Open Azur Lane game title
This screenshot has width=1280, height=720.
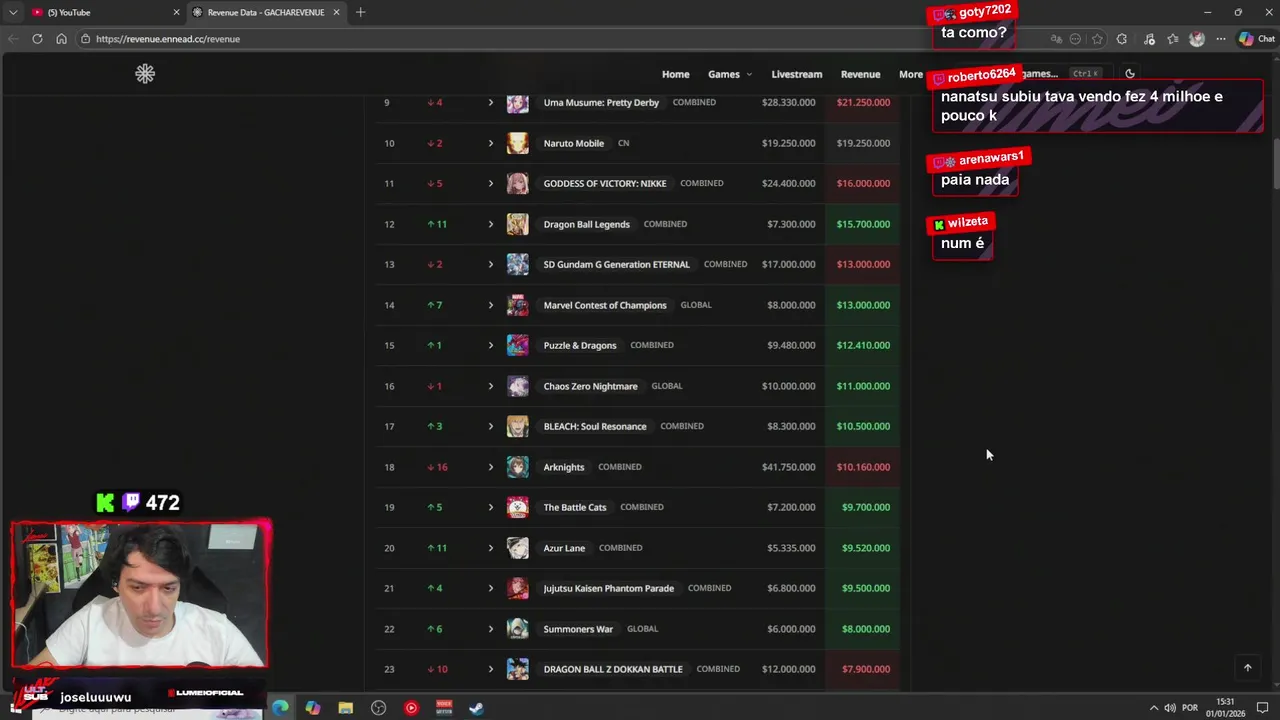(x=564, y=548)
